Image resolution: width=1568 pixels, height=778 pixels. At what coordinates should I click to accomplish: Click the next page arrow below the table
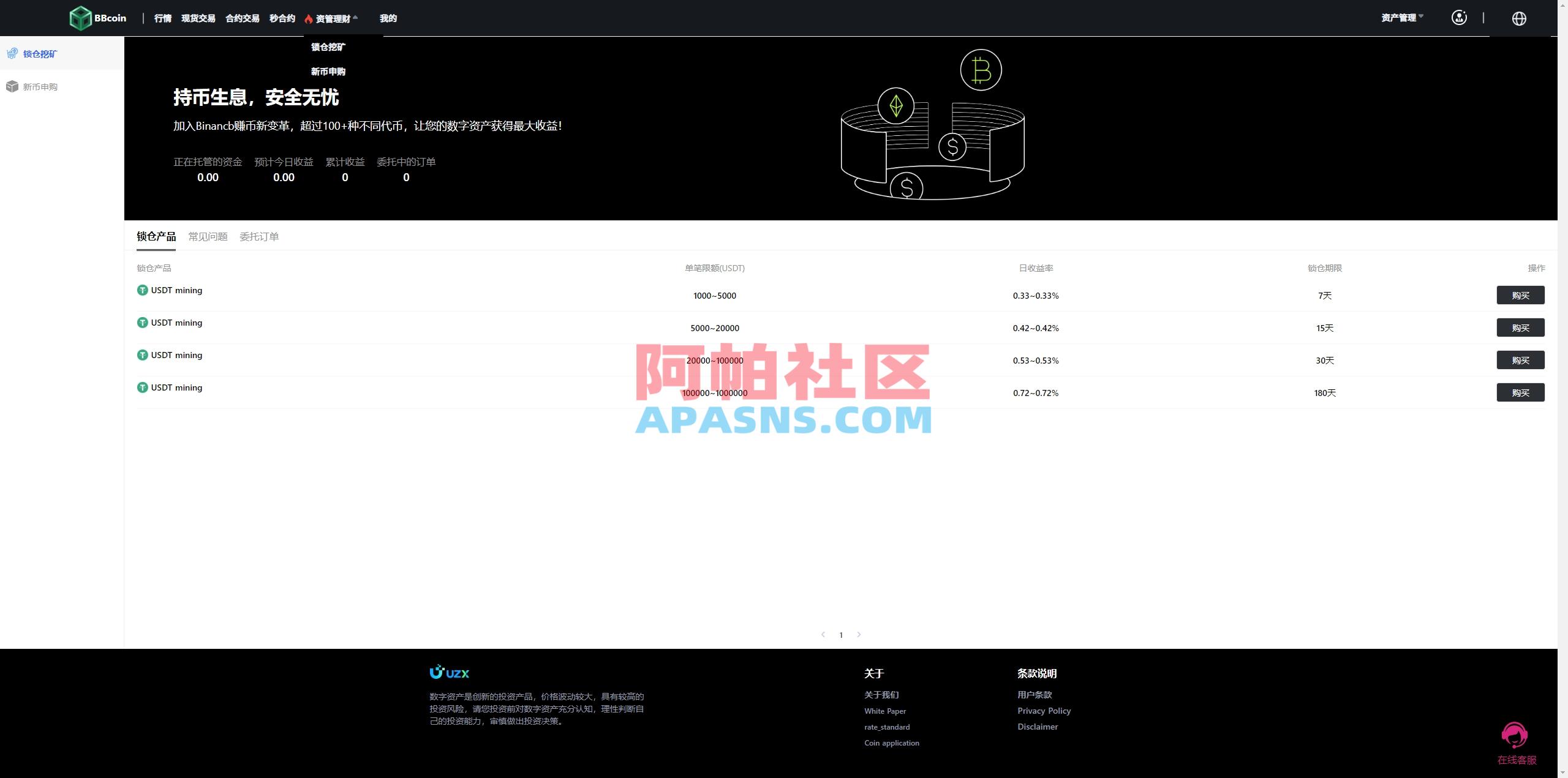[x=859, y=635]
